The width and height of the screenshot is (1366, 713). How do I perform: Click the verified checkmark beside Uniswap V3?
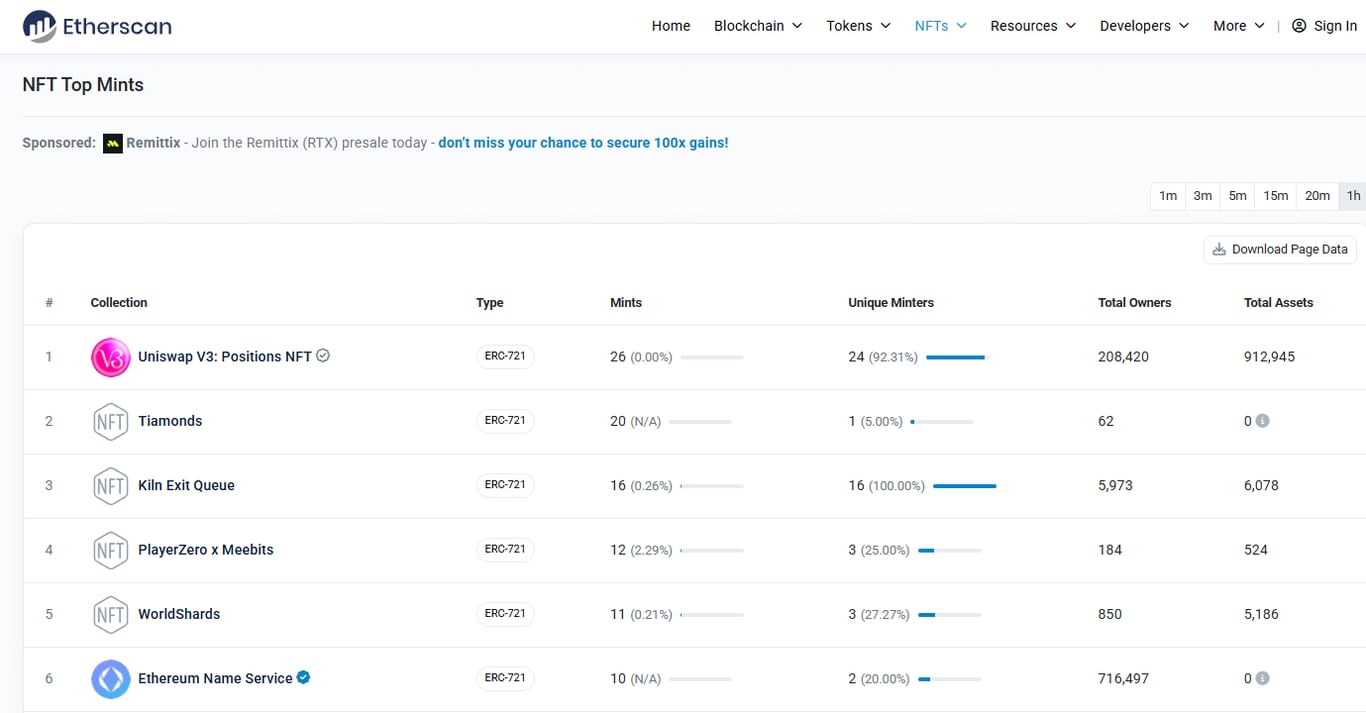point(323,355)
